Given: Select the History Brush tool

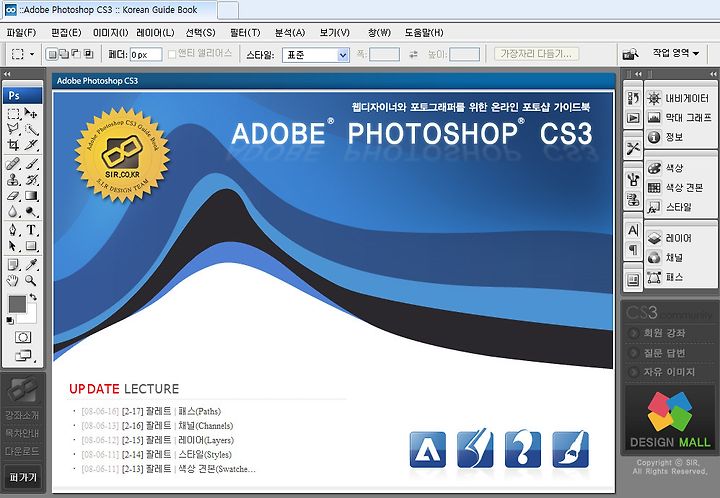Looking at the screenshot, I should (x=31, y=180).
